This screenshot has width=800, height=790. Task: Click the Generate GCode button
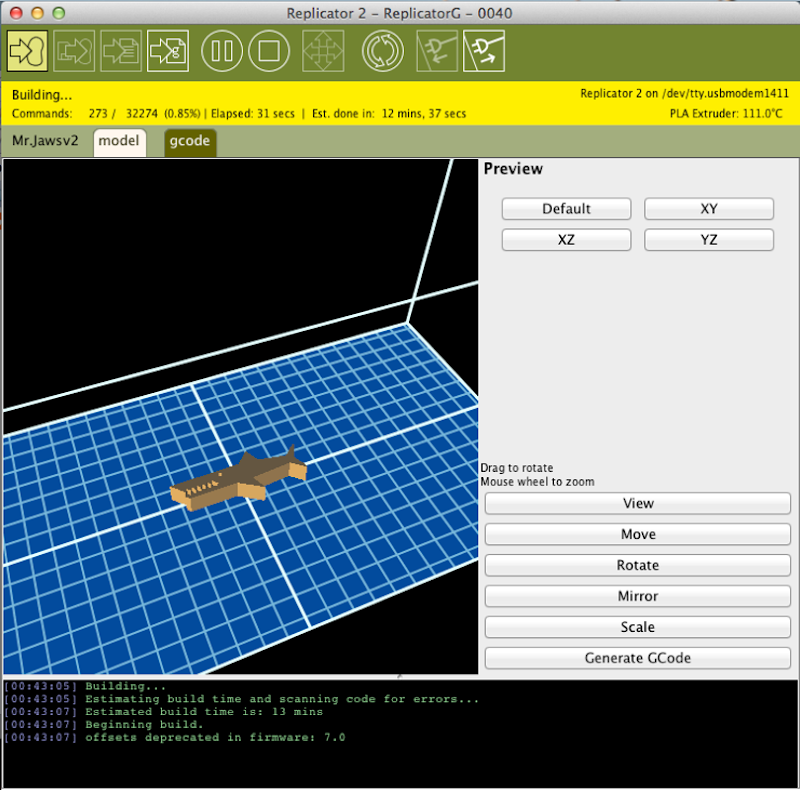click(x=638, y=658)
